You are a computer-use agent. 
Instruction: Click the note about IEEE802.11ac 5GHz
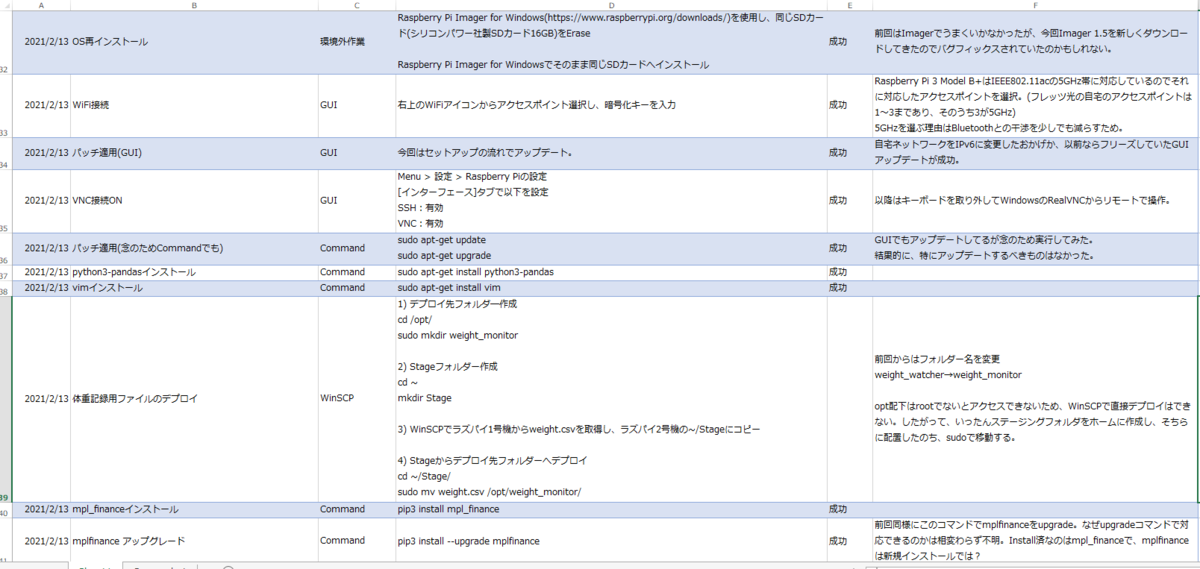[x=1036, y=106]
